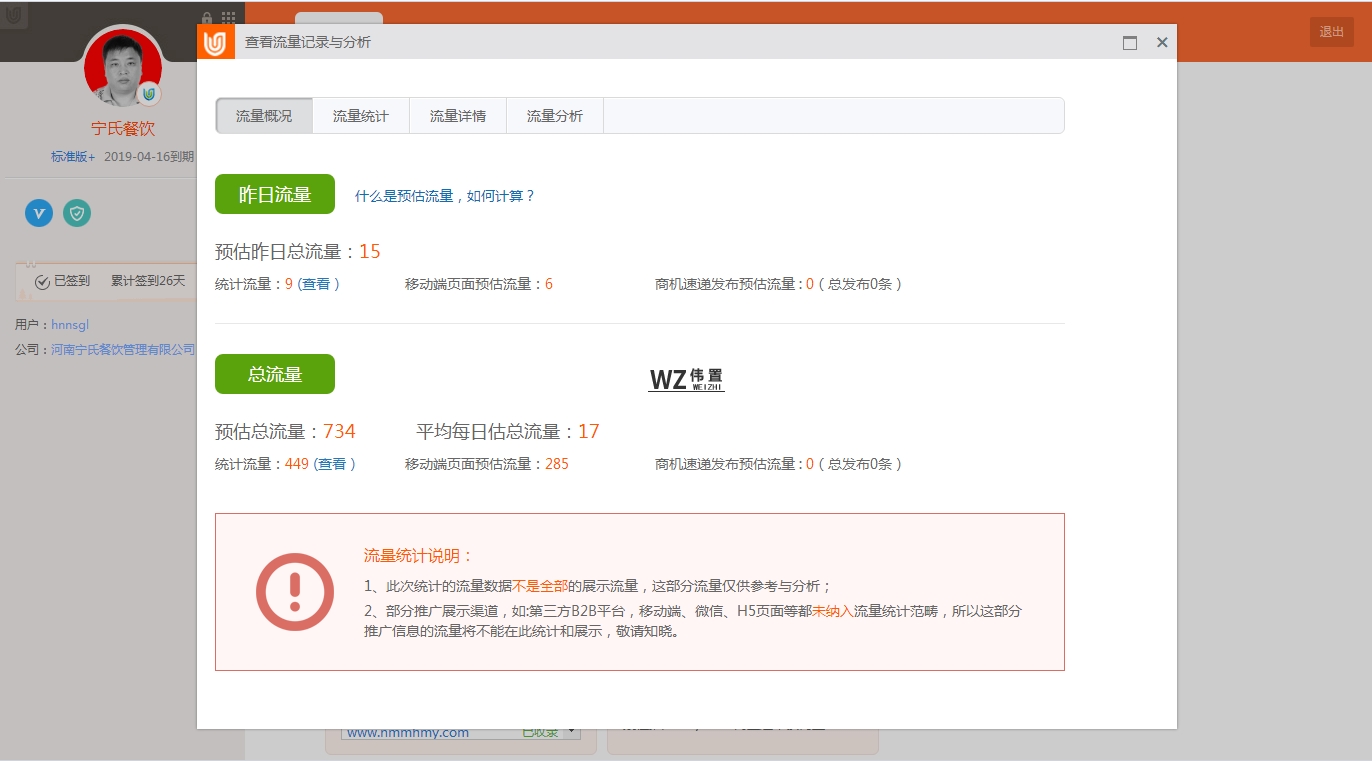
Task: Click the orange U logo in dialog title bar
Action: pyautogui.click(x=216, y=42)
